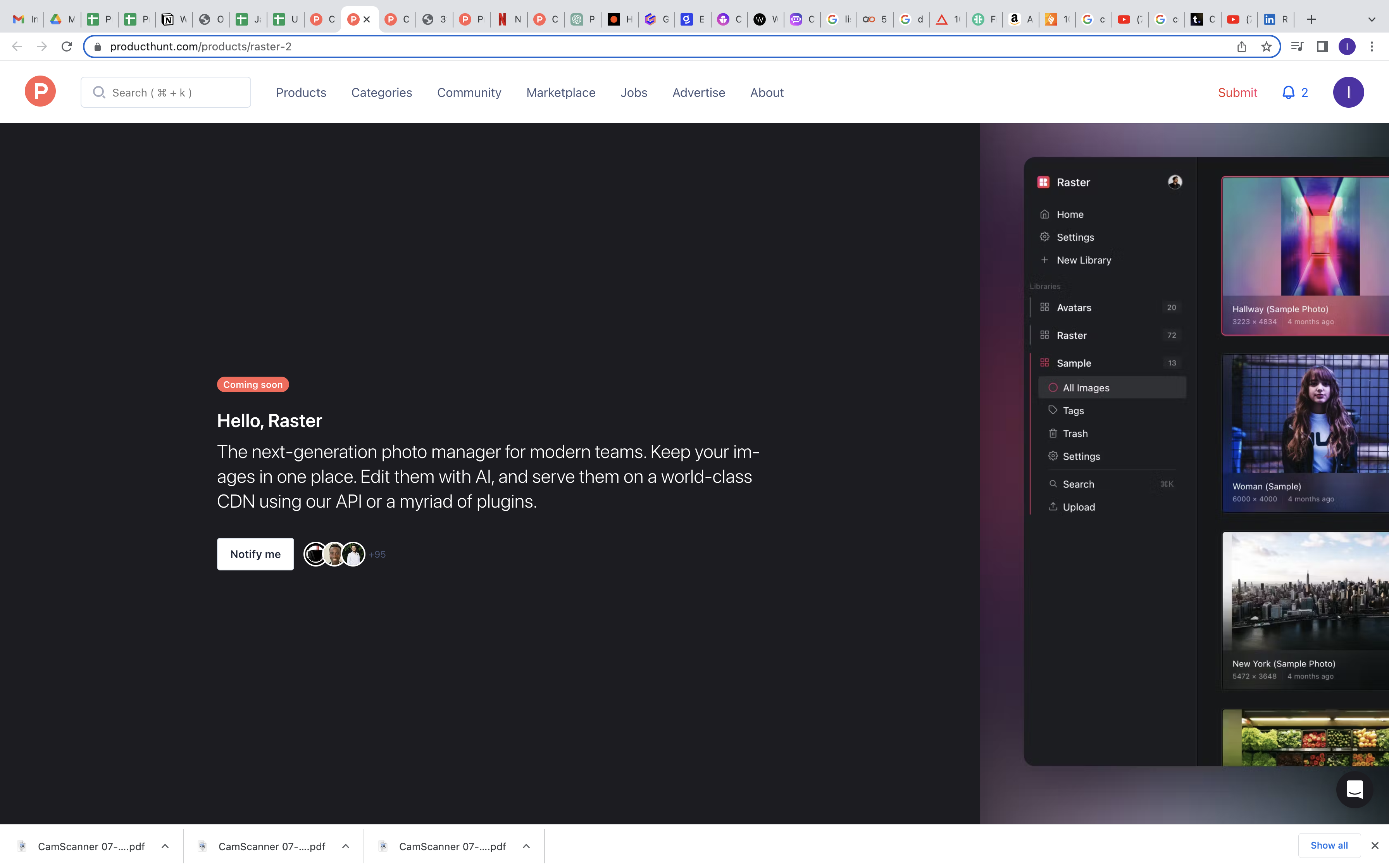Open media controls icon in toolbar
Viewport: 1389px width, 868px height.
pyautogui.click(x=1297, y=46)
